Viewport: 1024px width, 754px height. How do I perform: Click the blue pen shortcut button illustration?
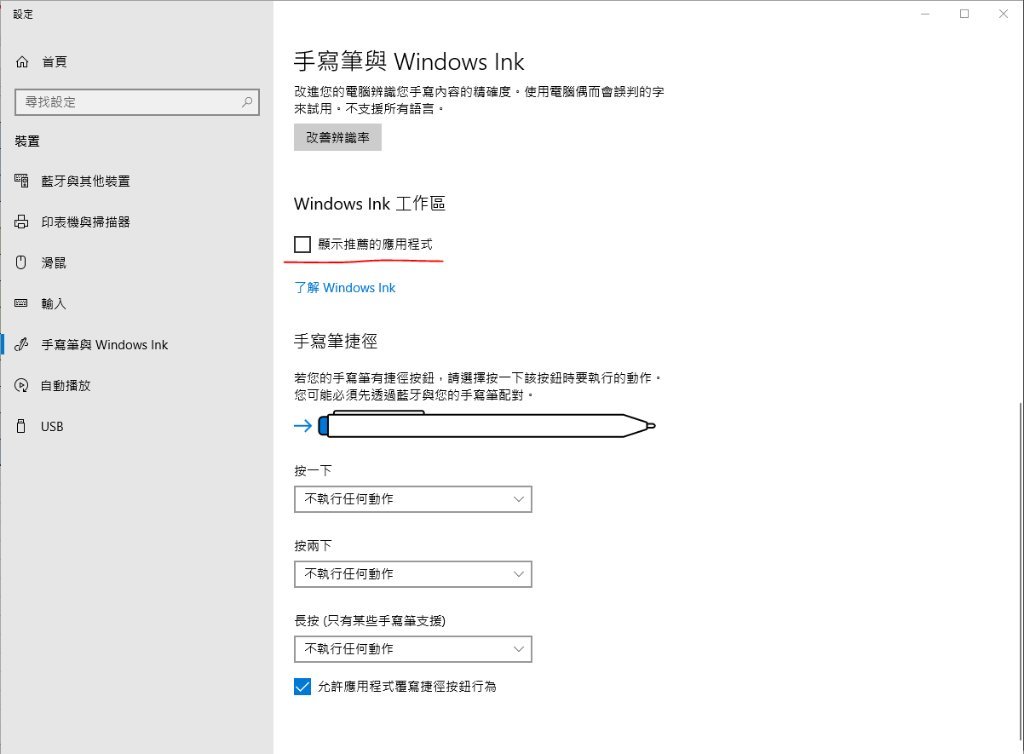[x=323, y=426]
